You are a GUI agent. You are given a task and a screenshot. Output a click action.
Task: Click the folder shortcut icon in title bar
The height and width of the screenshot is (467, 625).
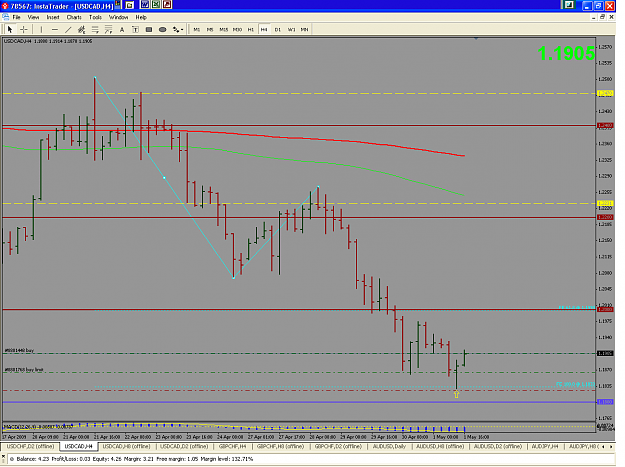click(130, 5)
